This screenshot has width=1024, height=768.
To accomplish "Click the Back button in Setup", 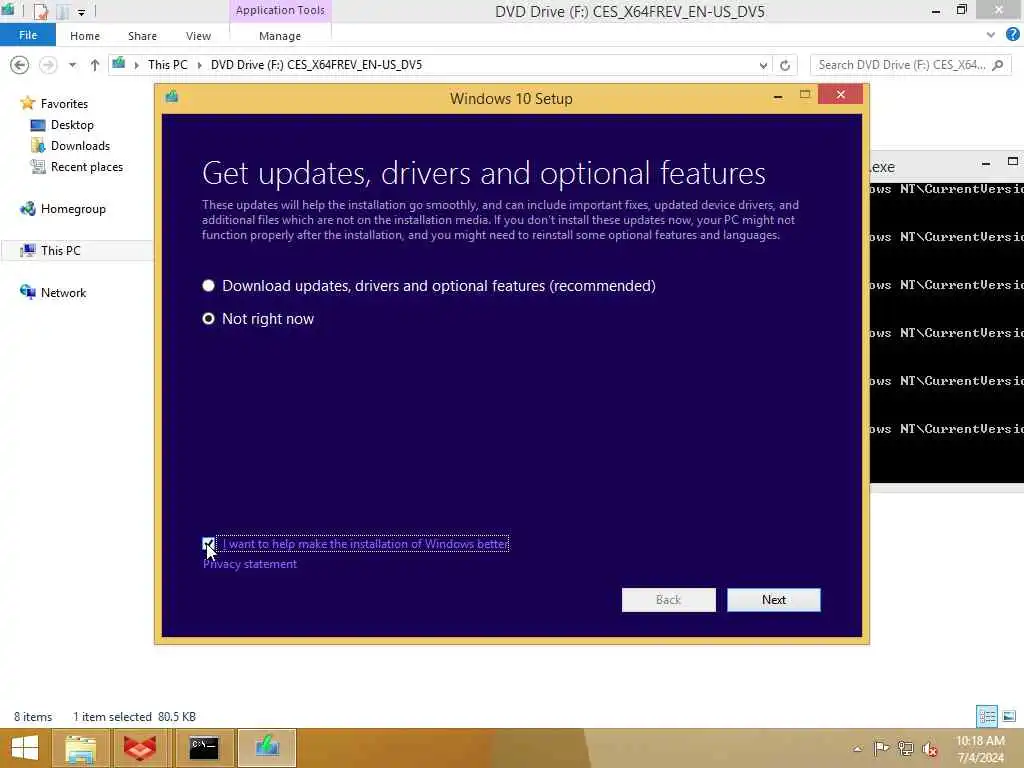I will point(668,600).
